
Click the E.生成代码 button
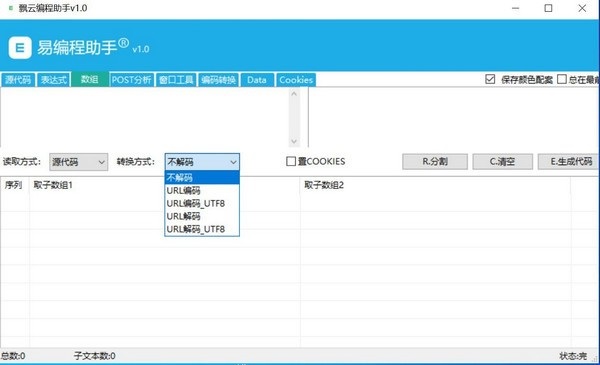click(569, 161)
